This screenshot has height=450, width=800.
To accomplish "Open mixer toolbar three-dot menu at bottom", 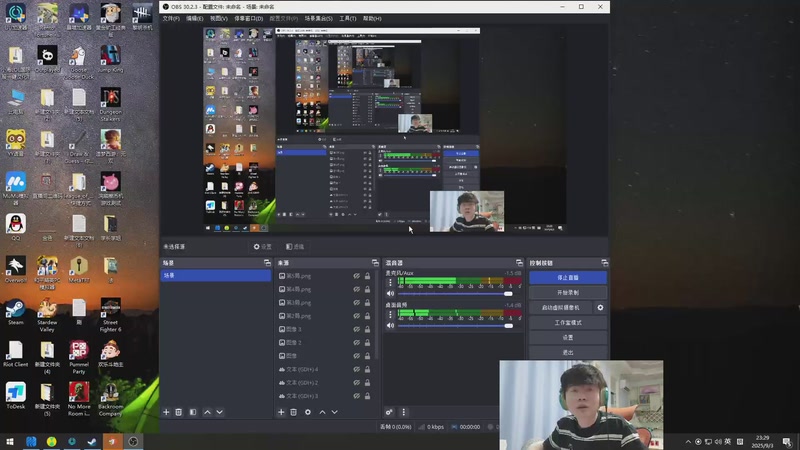I will coord(404,412).
